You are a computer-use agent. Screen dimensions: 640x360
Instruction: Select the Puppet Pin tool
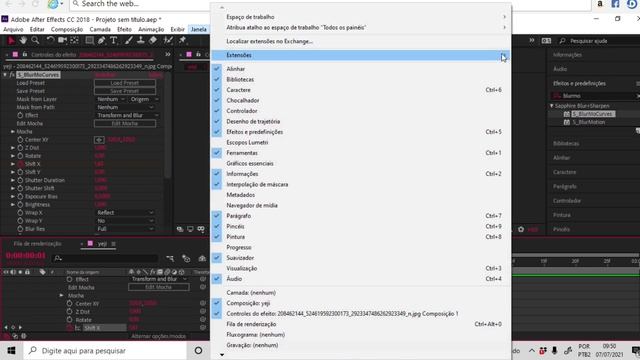(182, 40)
